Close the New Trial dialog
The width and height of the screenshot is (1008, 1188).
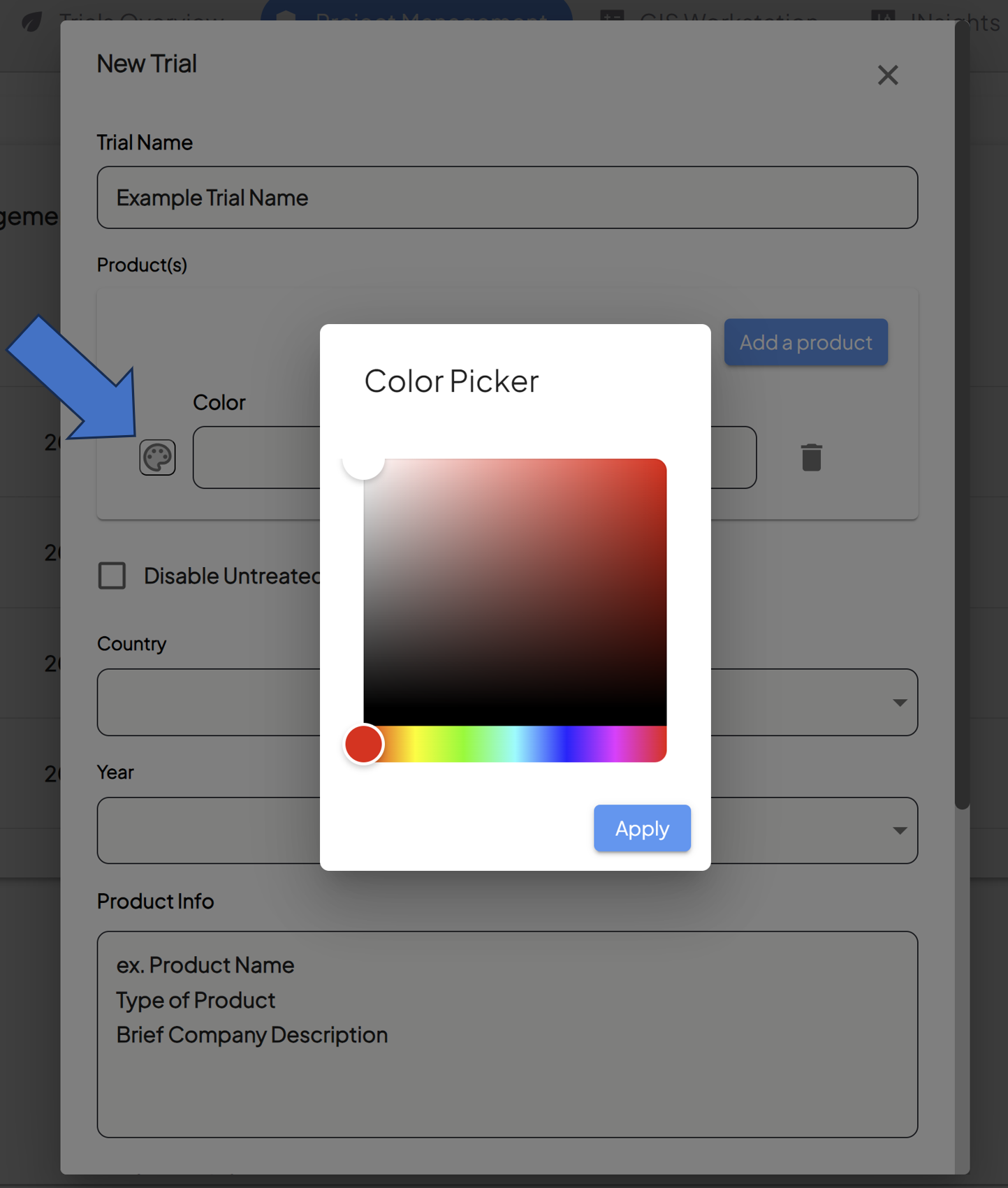[x=888, y=75]
